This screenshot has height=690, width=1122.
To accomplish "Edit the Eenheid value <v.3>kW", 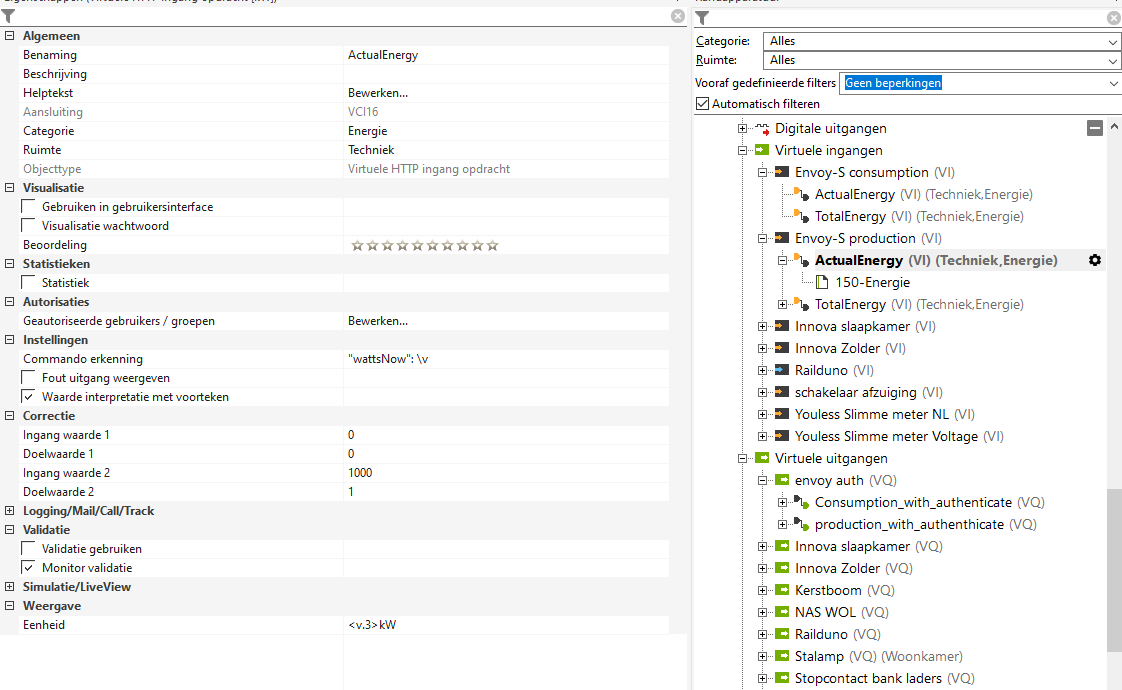I will tap(507, 625).
